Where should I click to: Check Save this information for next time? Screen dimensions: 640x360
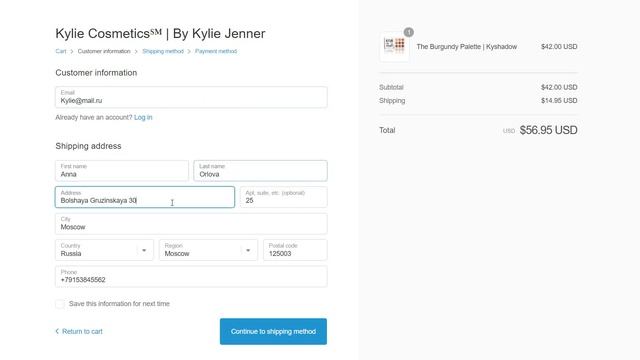(60, 304)
